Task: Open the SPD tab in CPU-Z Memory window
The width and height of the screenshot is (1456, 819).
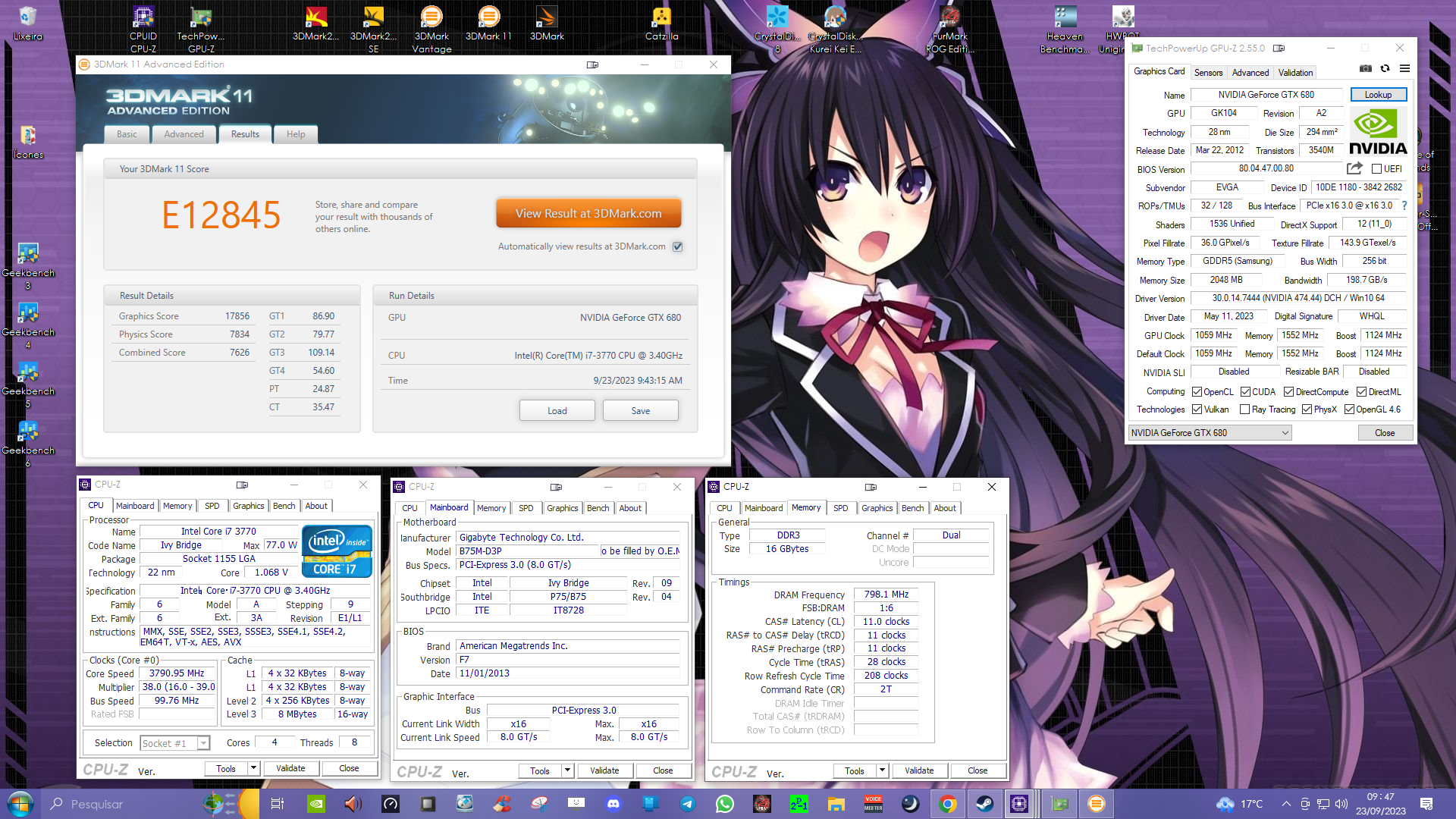Action: click(x=840, y=508)
